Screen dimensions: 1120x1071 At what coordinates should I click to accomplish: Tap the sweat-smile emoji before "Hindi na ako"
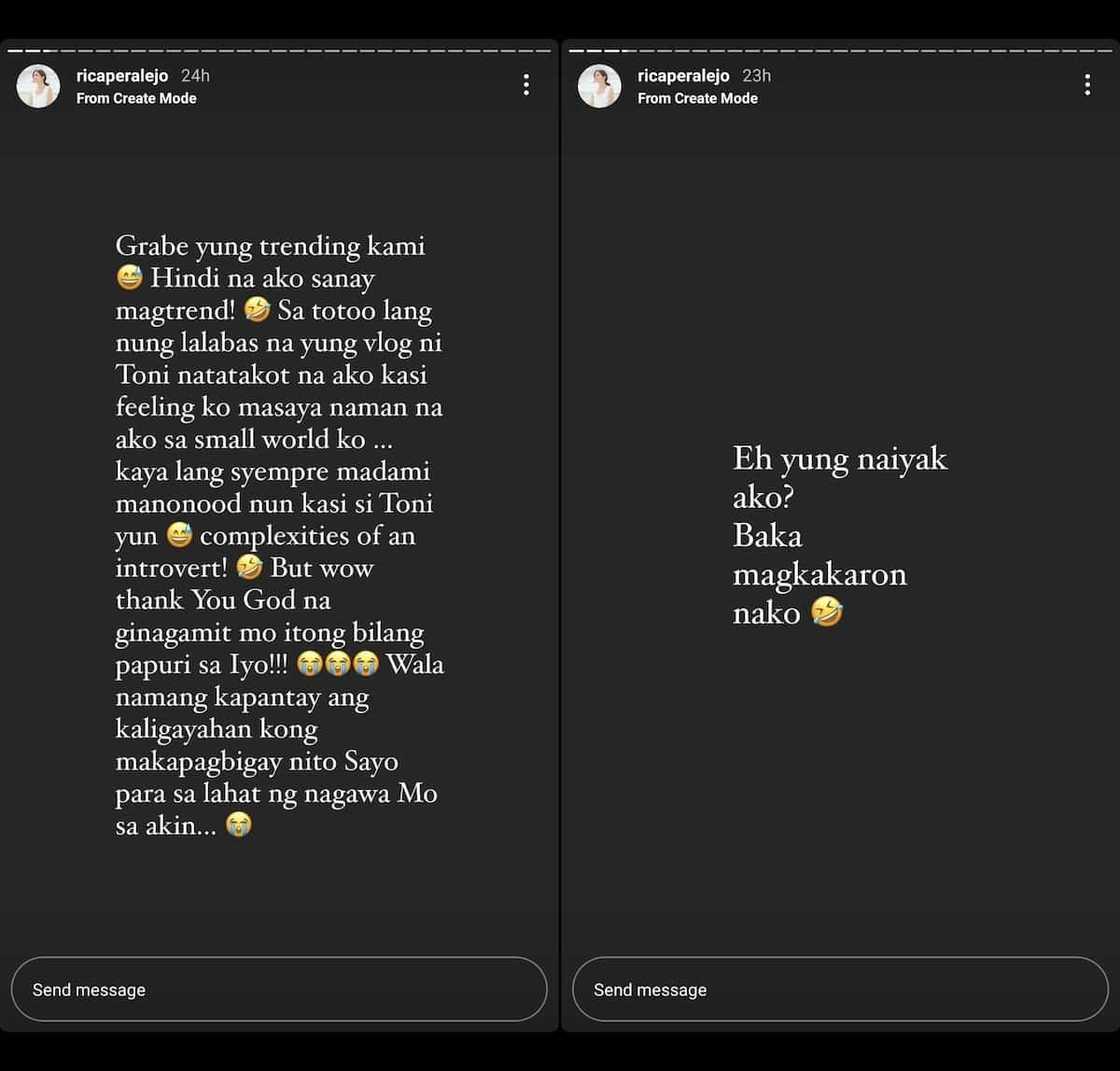coord(129,277)
